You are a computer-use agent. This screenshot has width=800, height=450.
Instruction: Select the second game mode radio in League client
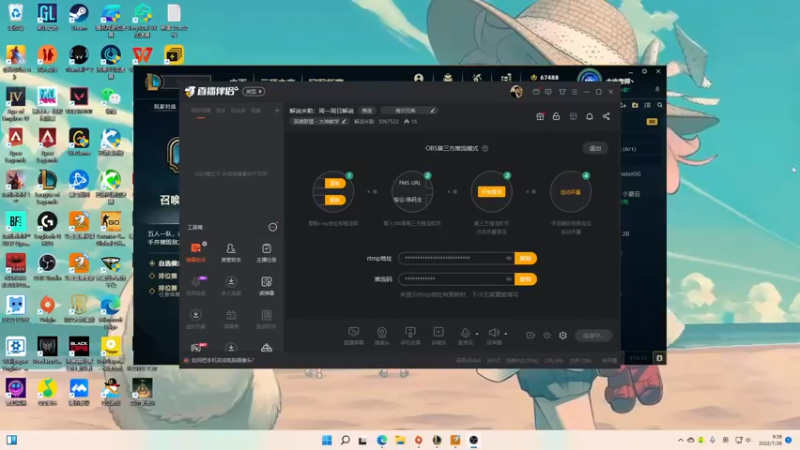152,276
